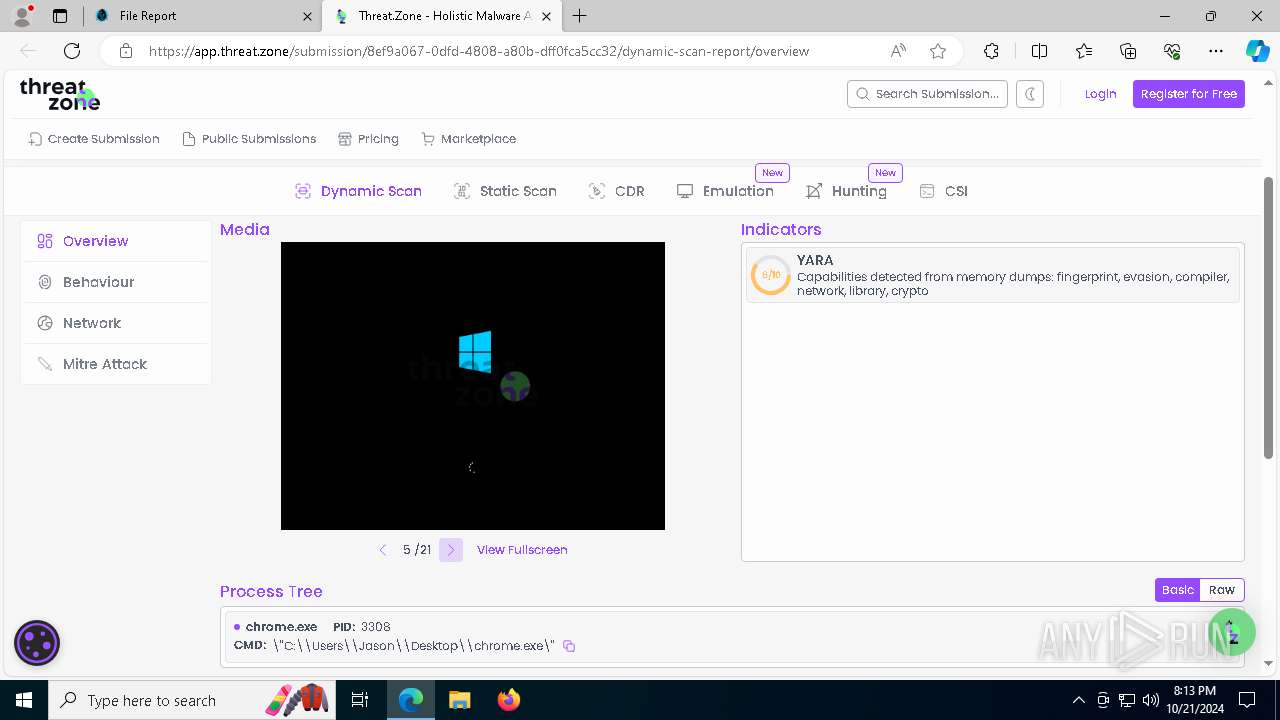Open the CDR tab
The height and width of the screenshot is (720, 1280).
point(616,191)
